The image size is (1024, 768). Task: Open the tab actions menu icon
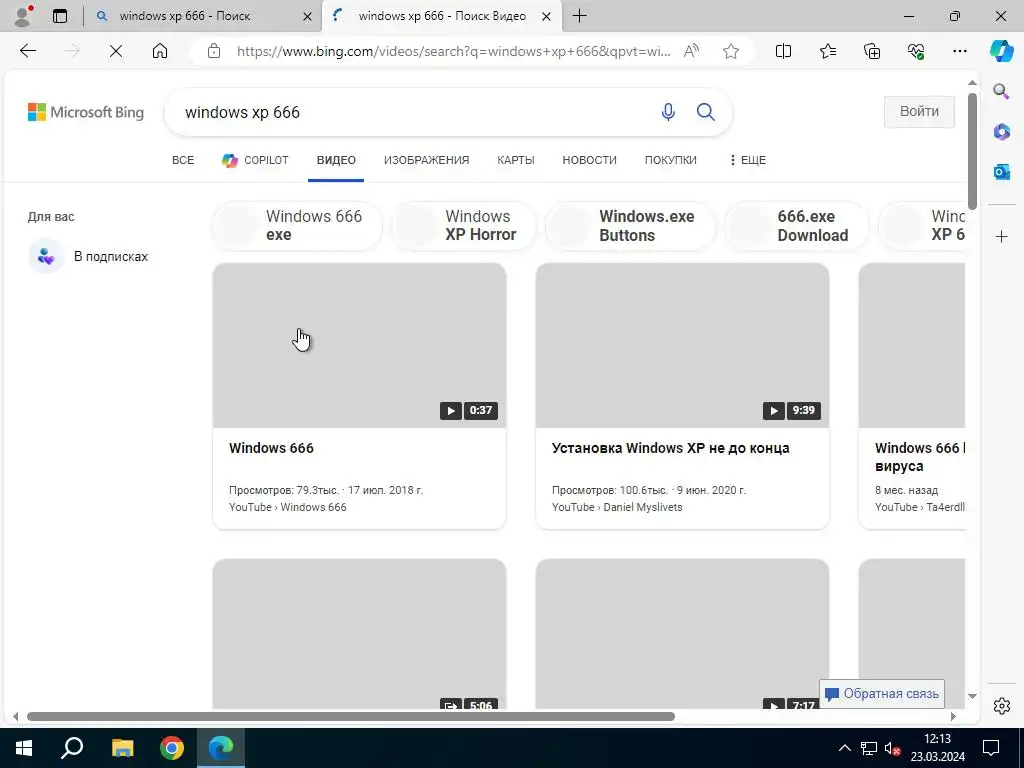click(x=60, y=16)
